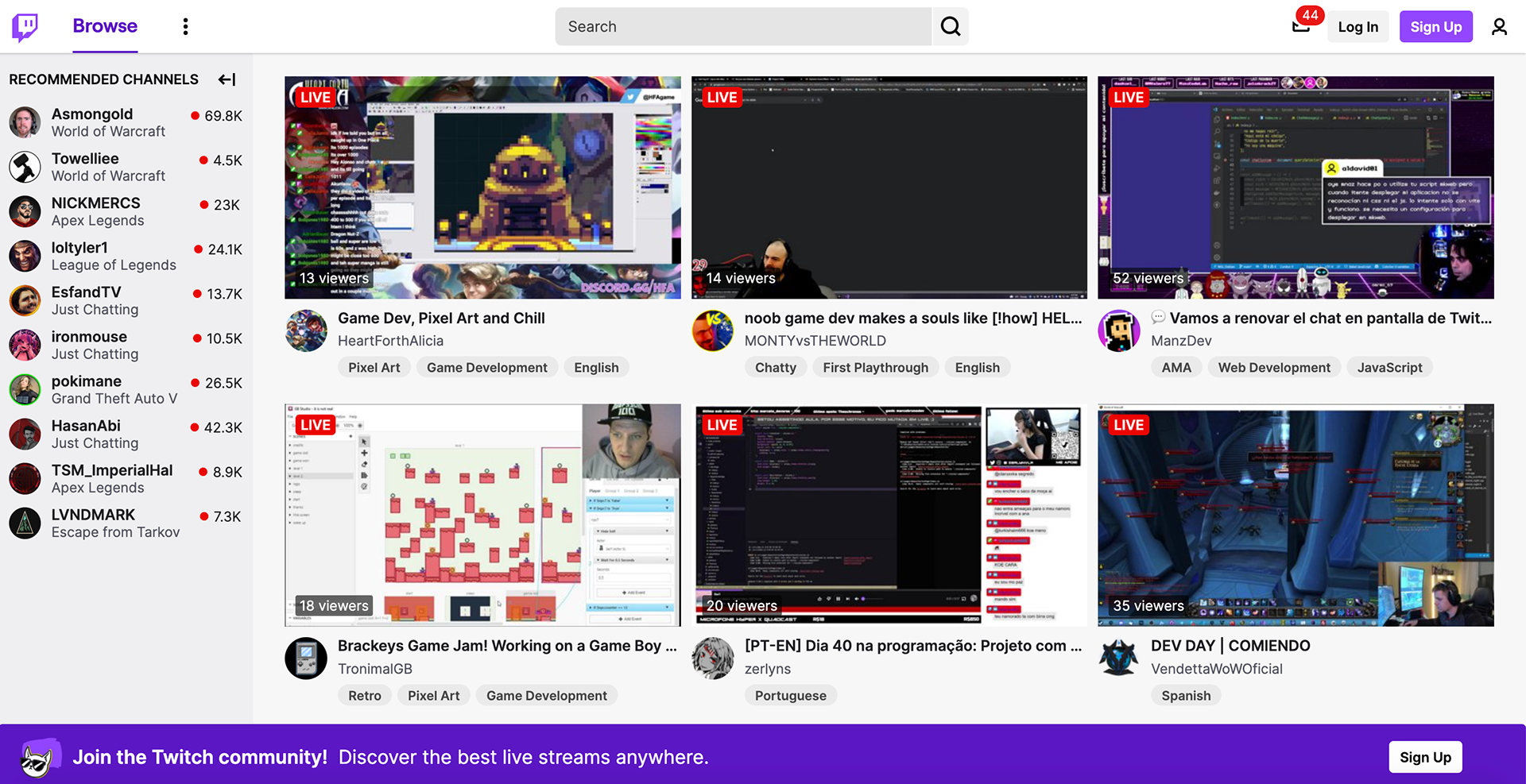1526x784 pixels.
Task: Select Pixel Art tag under TronimalGB
Action: point(434,696)
